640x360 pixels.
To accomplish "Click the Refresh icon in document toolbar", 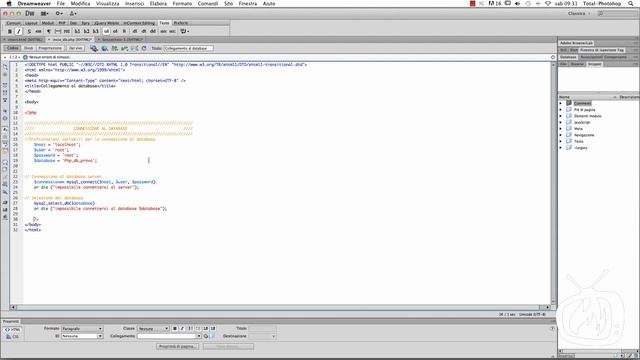I will (x=144, y=48).
